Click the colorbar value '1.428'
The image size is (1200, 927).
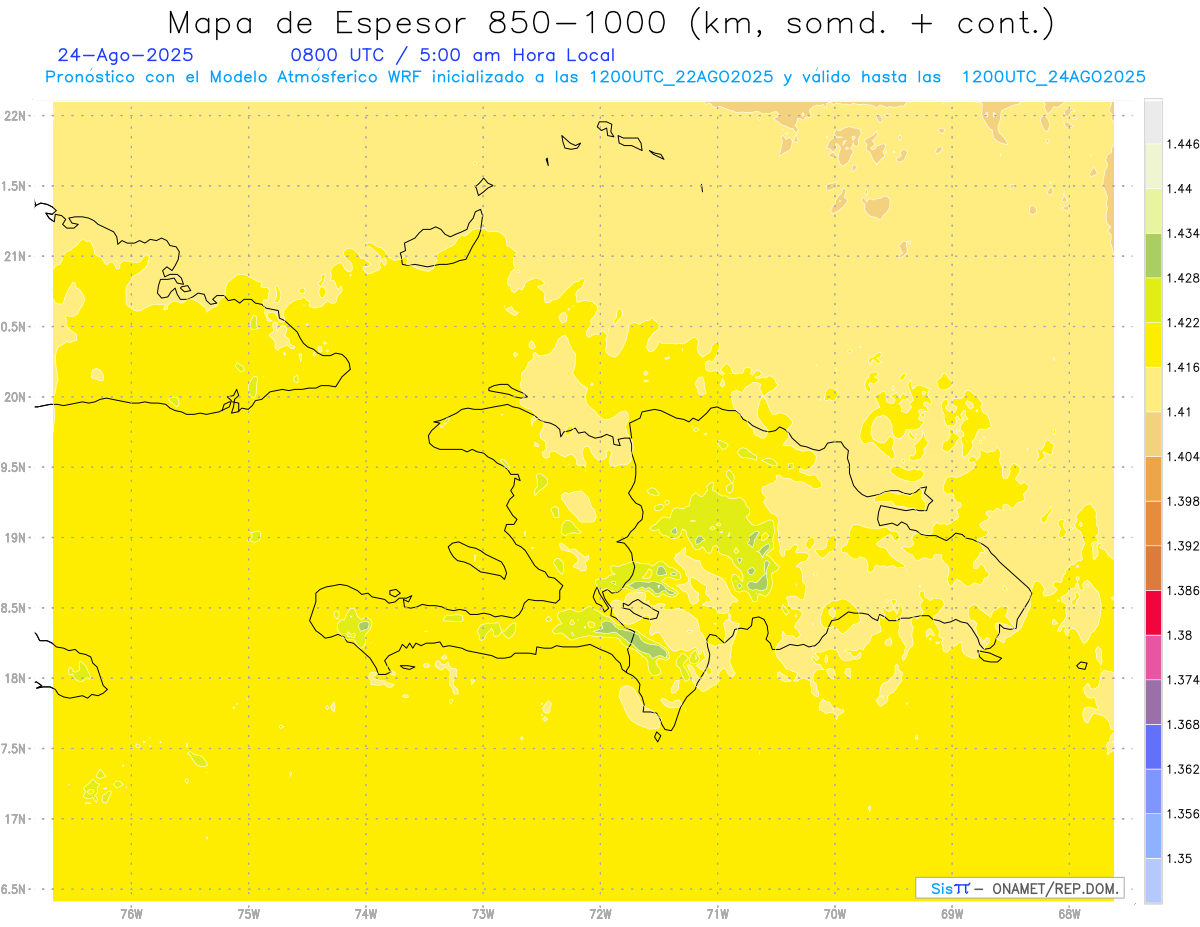(x=1183, y=278)
